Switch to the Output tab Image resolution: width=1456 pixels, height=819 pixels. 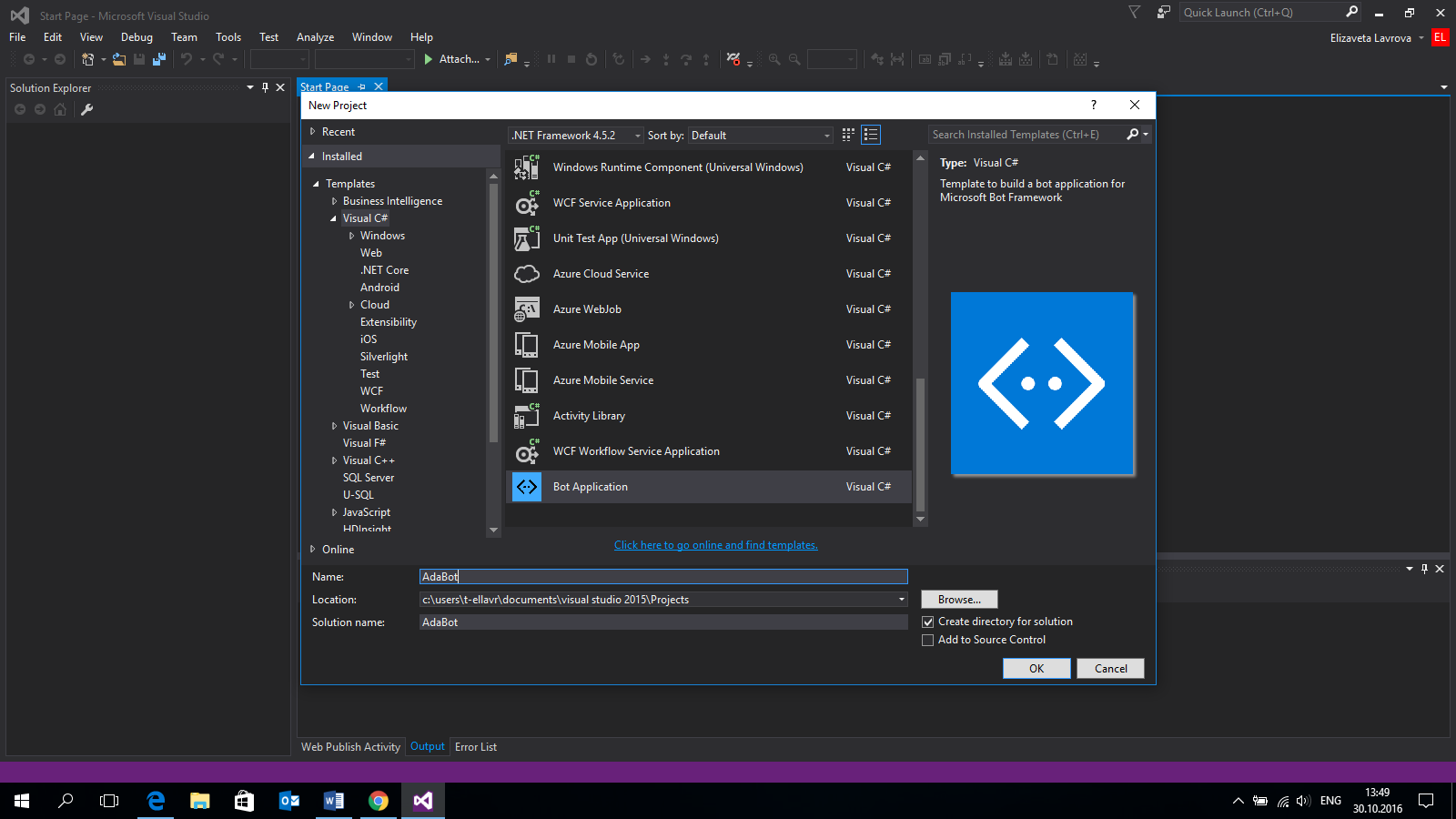[x=428, y=746]
